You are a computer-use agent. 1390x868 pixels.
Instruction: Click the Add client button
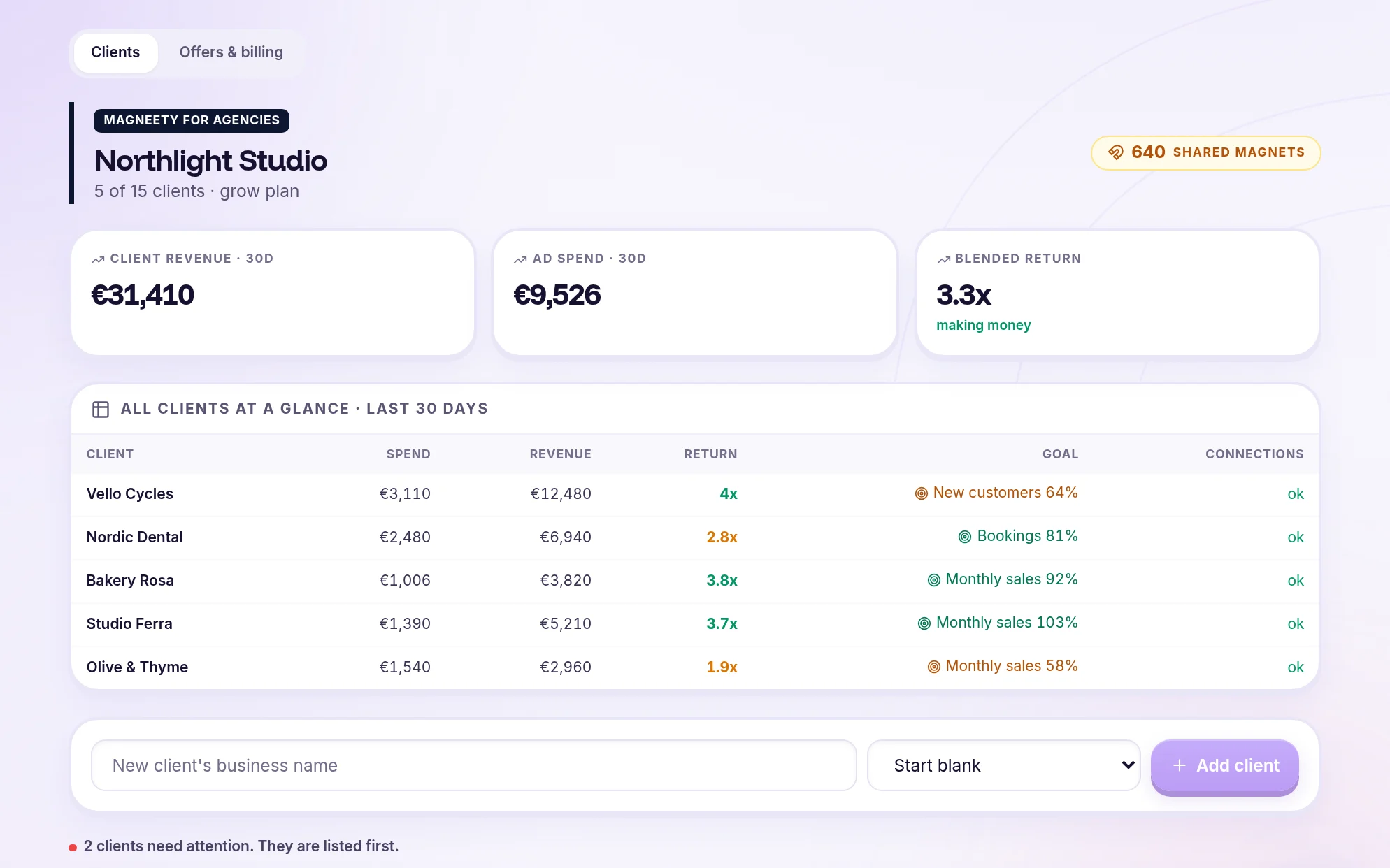coord(1225,766)
